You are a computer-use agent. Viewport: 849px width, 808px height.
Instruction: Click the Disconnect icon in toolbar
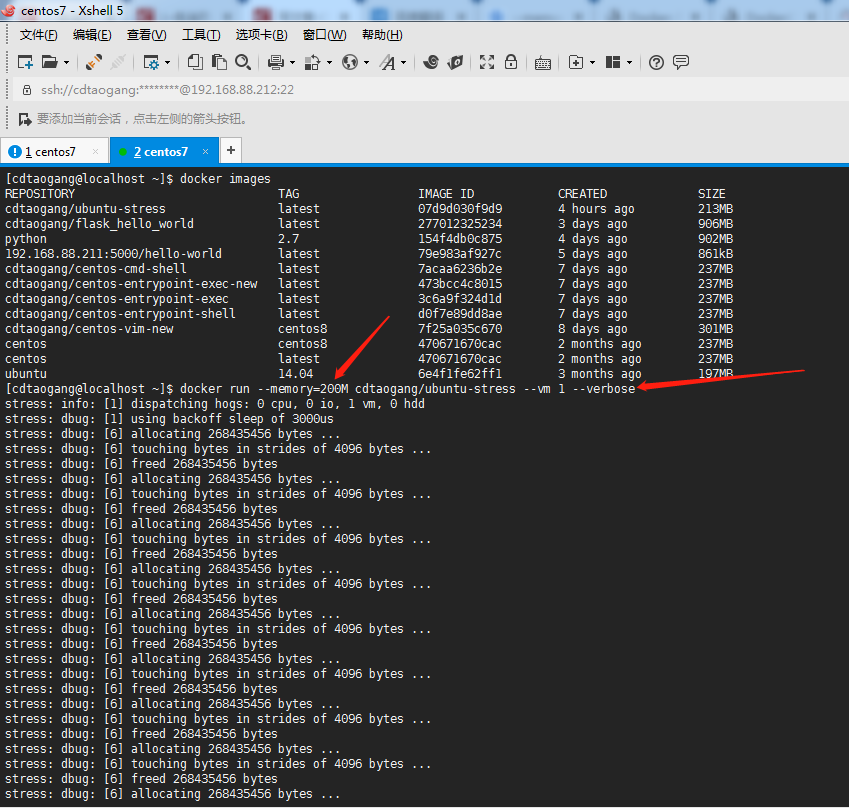[x=117, y=62]
